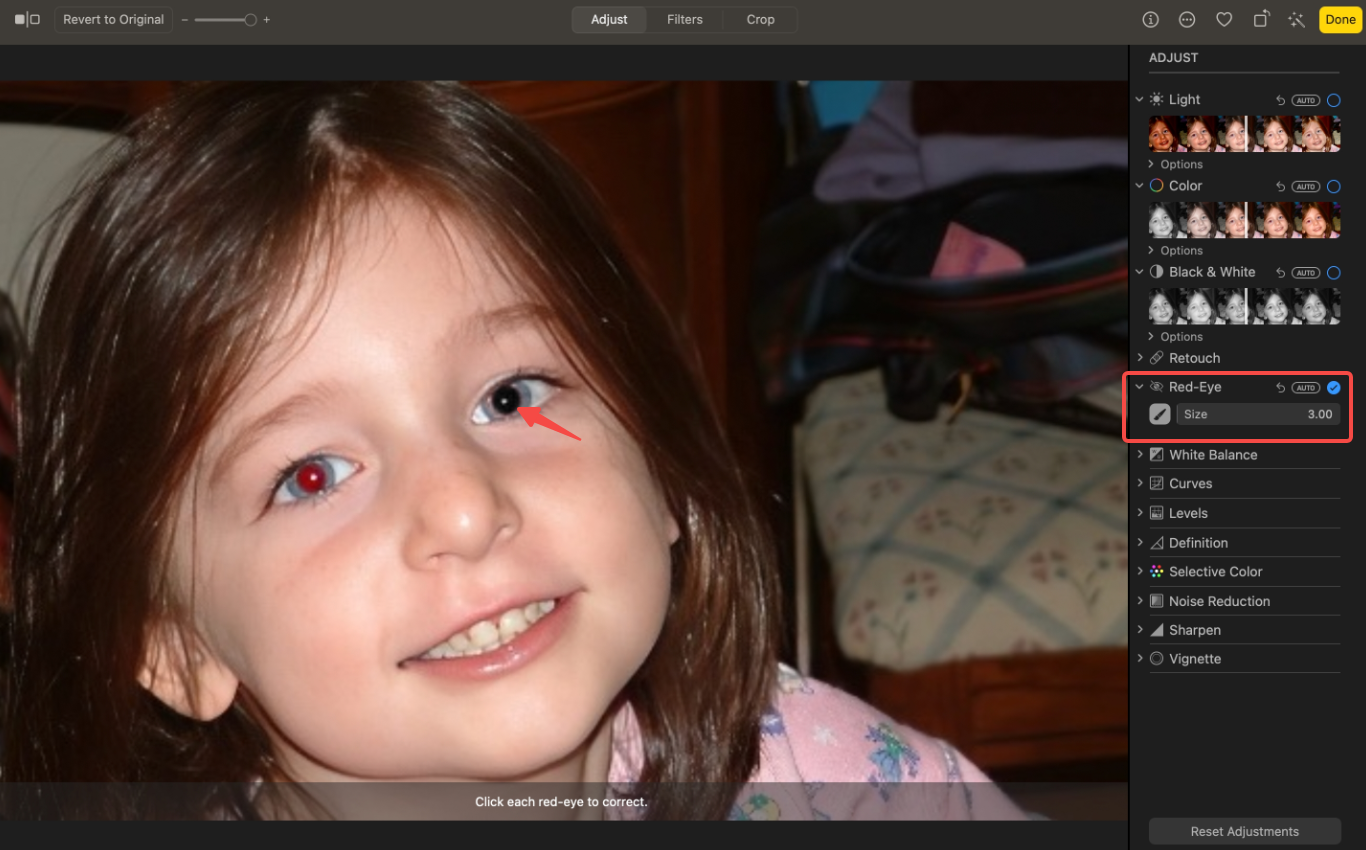This screenshot has height=850, width=1366.
Task: Toggle the Light adjustment on or off
Action: [1333, 100]
